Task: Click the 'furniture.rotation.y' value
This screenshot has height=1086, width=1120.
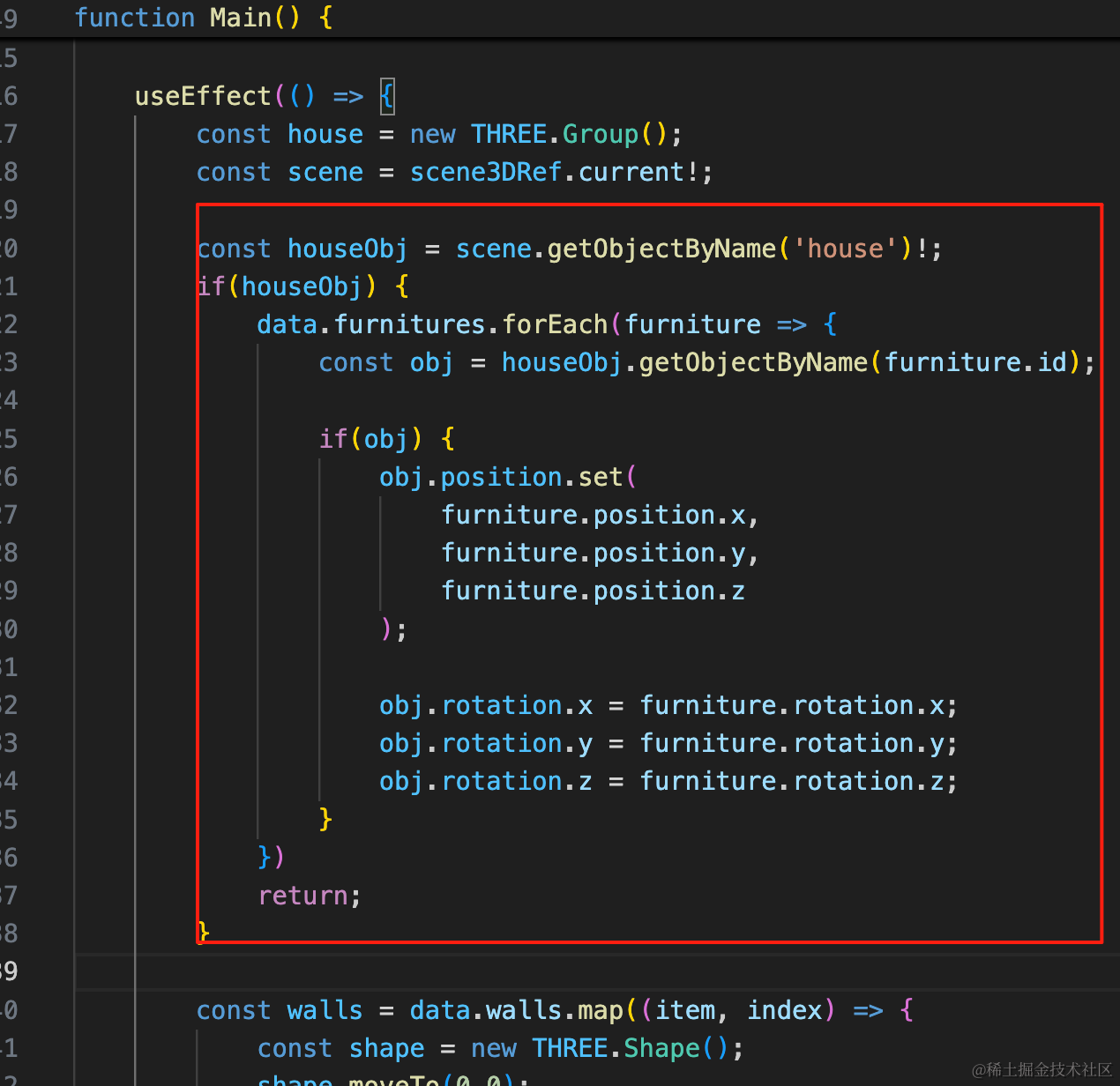Action: 792,743
